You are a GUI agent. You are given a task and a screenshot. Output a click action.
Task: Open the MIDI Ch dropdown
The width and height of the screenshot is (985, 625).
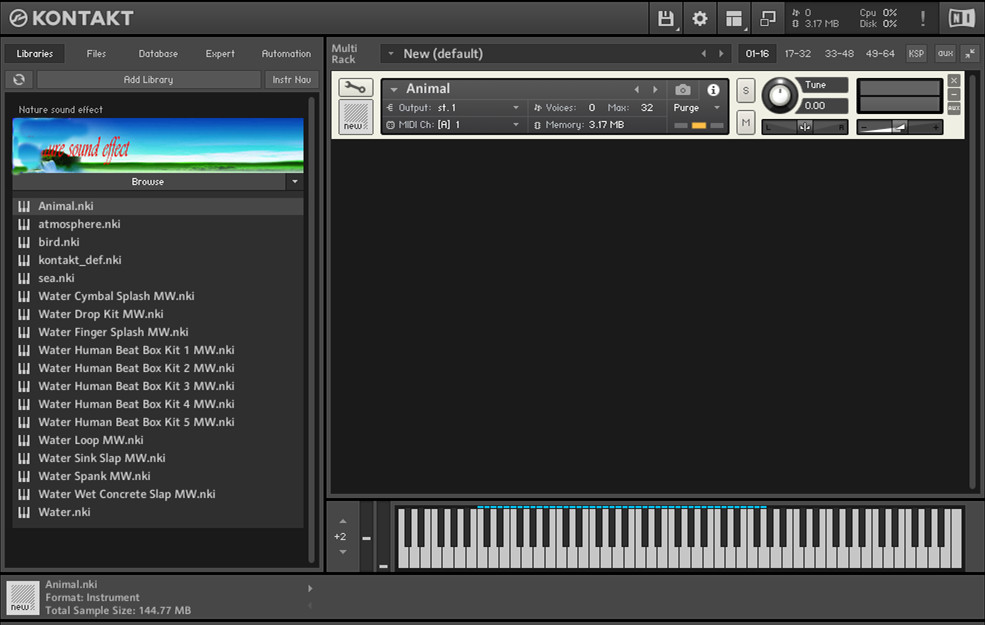tap(516, 124)
